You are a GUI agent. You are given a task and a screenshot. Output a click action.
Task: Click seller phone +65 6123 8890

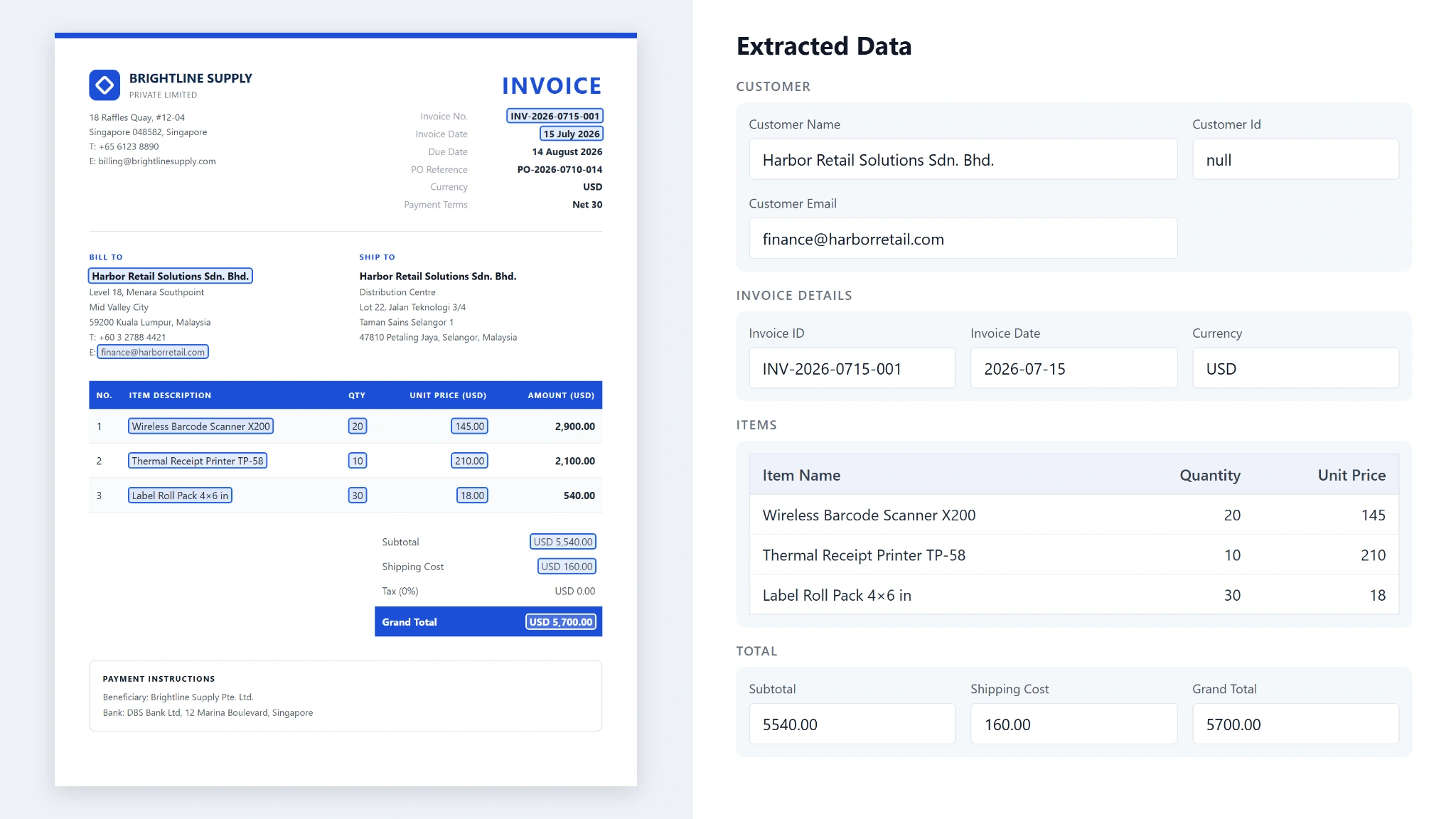129,146
